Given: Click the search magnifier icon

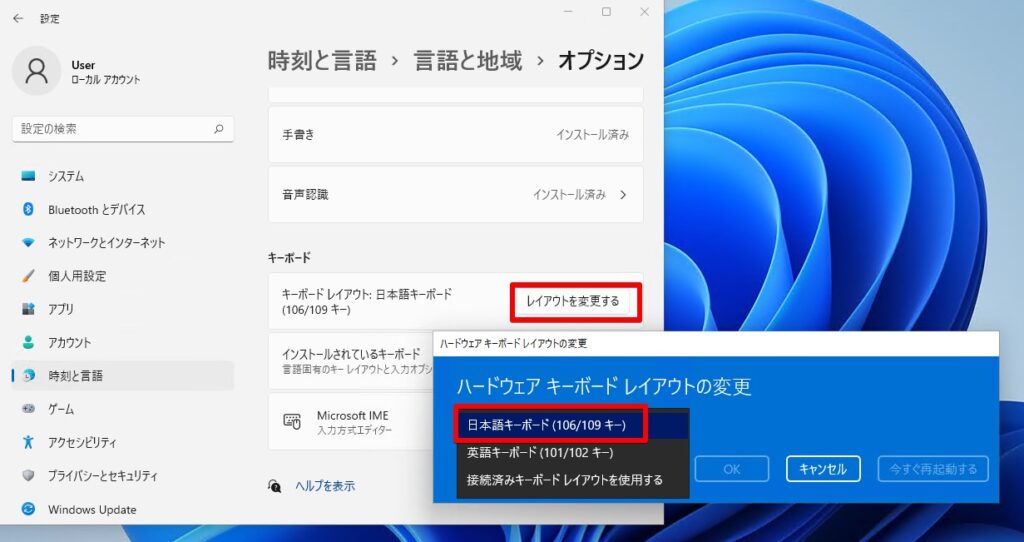Looking at the screenshot, I should tap(219, 129).
